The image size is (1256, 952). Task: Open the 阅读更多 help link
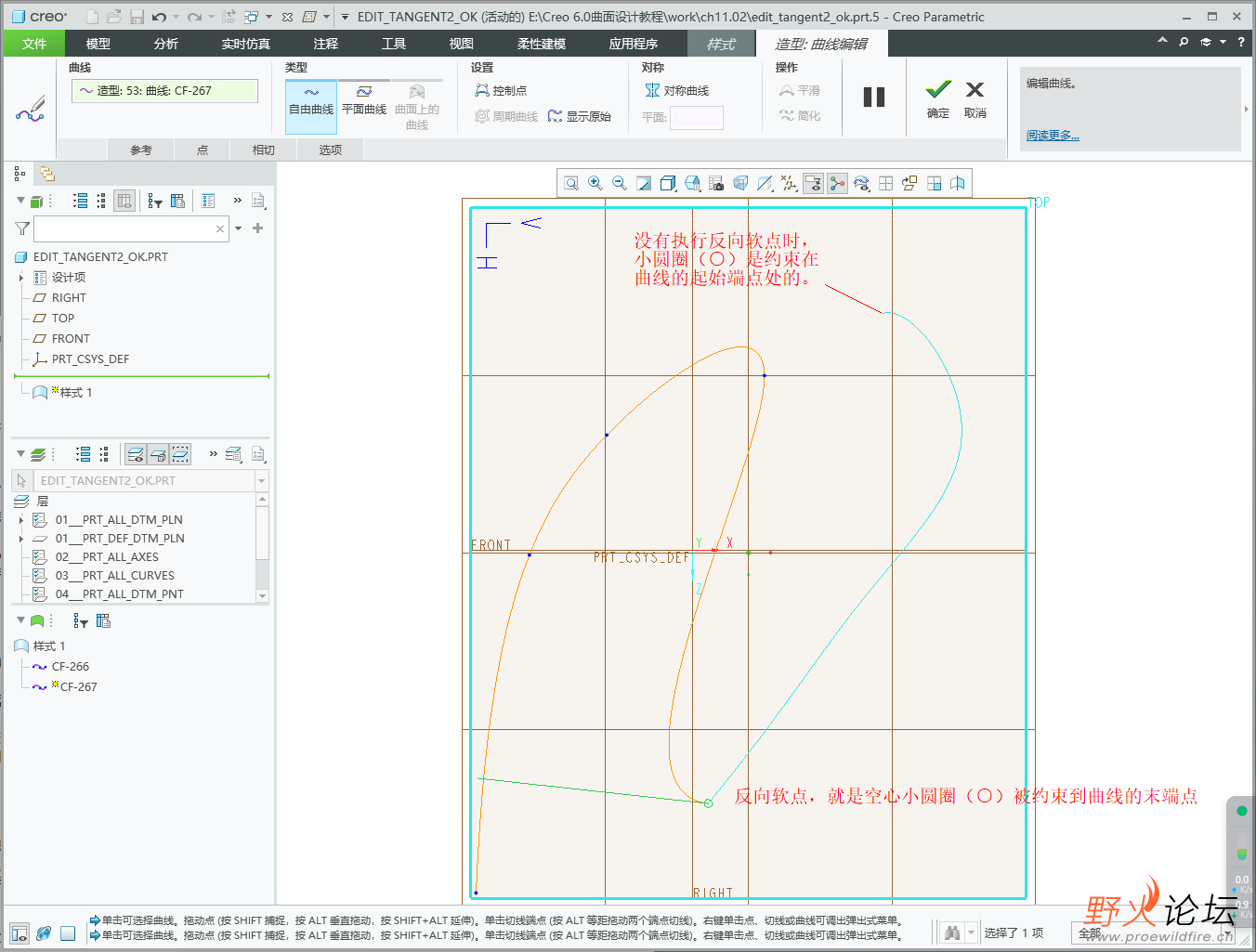point(1053,136)
